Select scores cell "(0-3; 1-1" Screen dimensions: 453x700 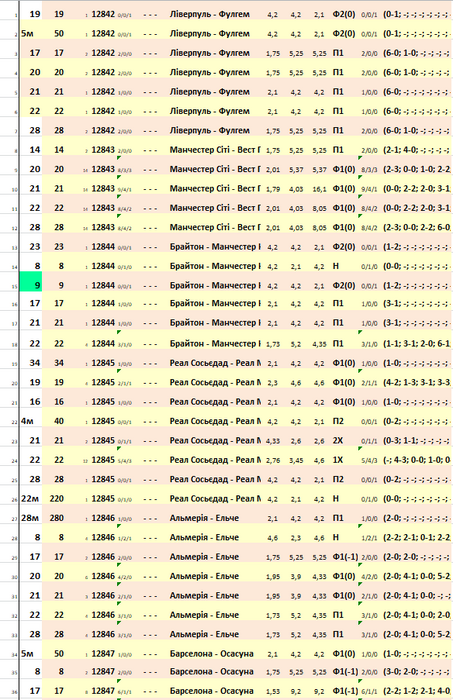point(417,441)
